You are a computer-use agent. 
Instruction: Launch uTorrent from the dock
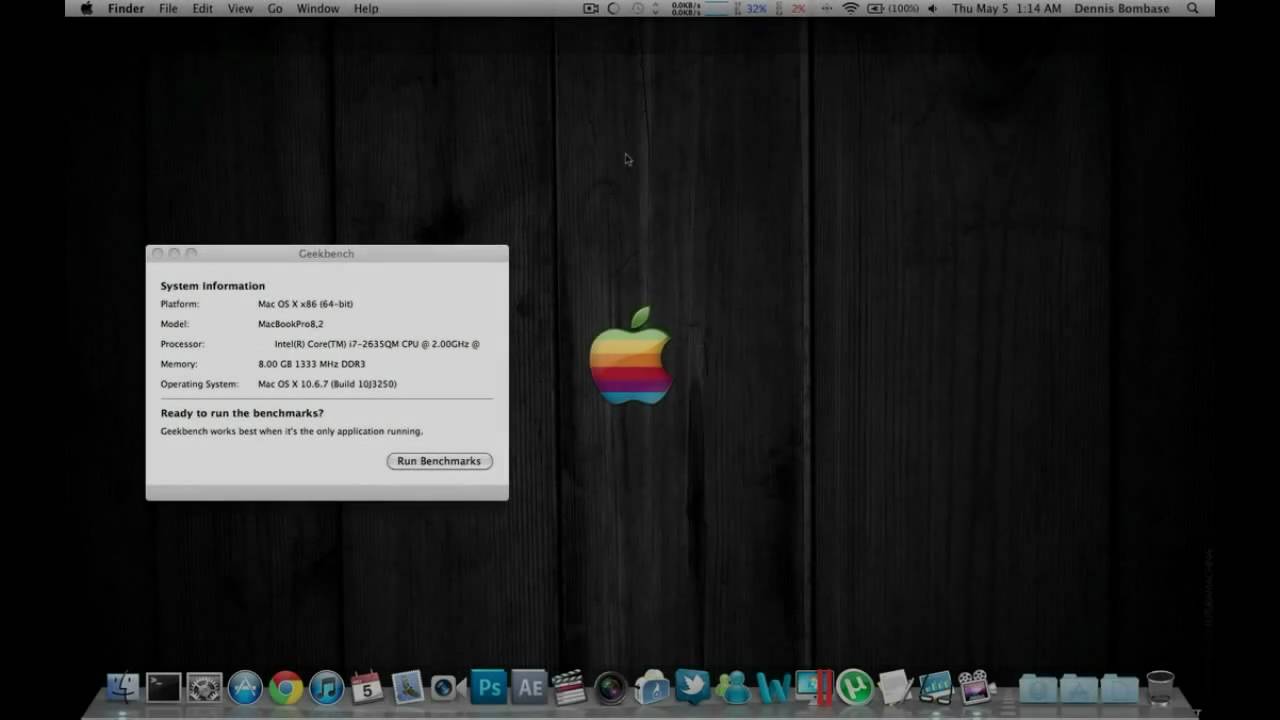click(855, 687)
